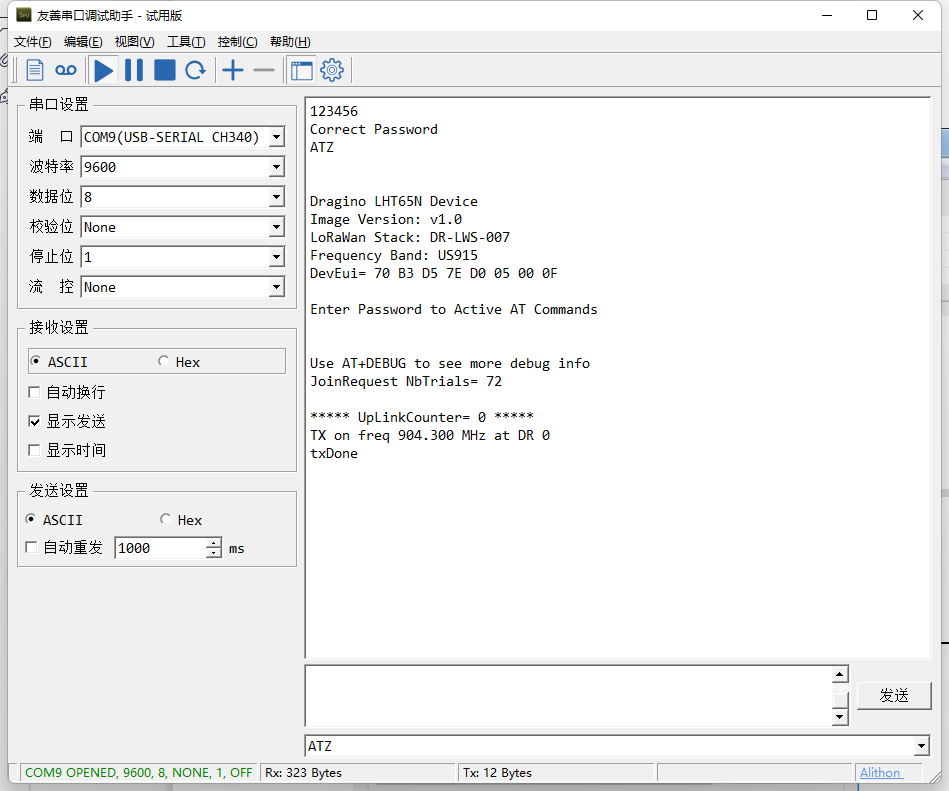This screenshot has width=949, height=791.
Task: Click the new document toolbar icon
Action: pyautogui.click(x=35, y=70)
